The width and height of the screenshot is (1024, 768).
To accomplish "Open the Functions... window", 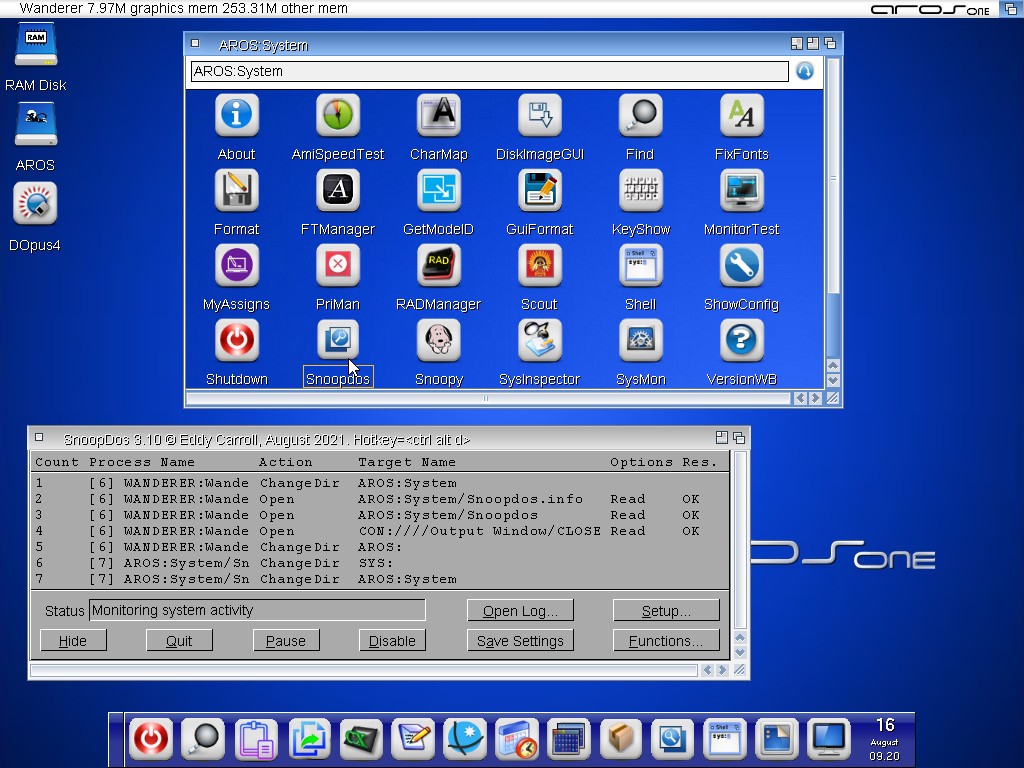I will (666, 641).
